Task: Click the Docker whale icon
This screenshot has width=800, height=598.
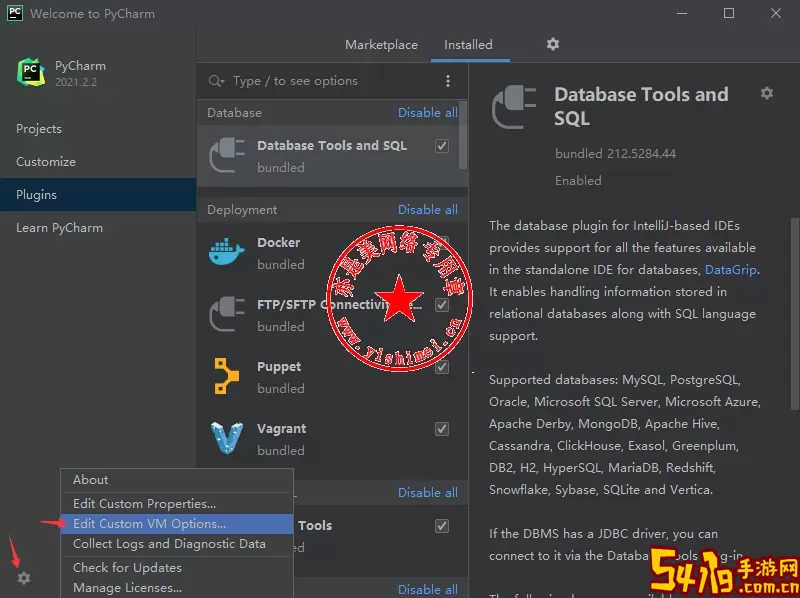Action: click(x=227, y=252)
